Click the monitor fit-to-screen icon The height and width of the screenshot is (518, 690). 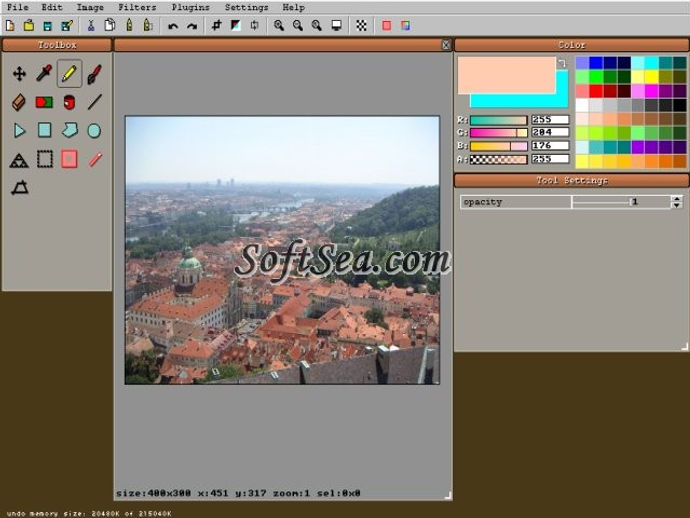[x=337, y=26]
